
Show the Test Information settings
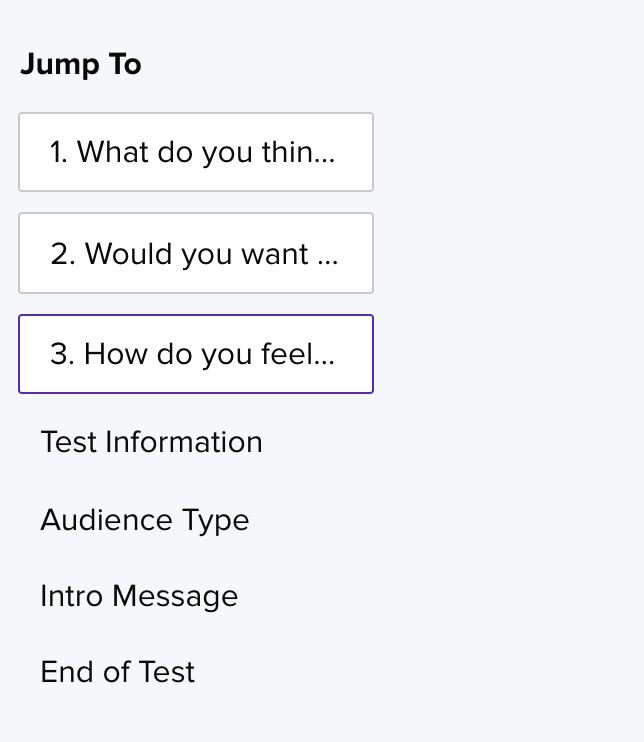tap(151, 442)
